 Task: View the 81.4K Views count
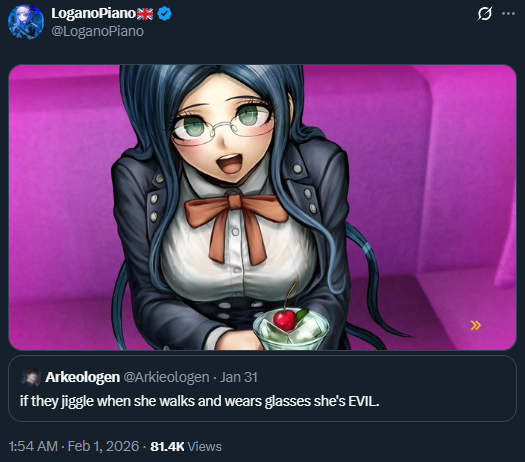coord(186,446)
